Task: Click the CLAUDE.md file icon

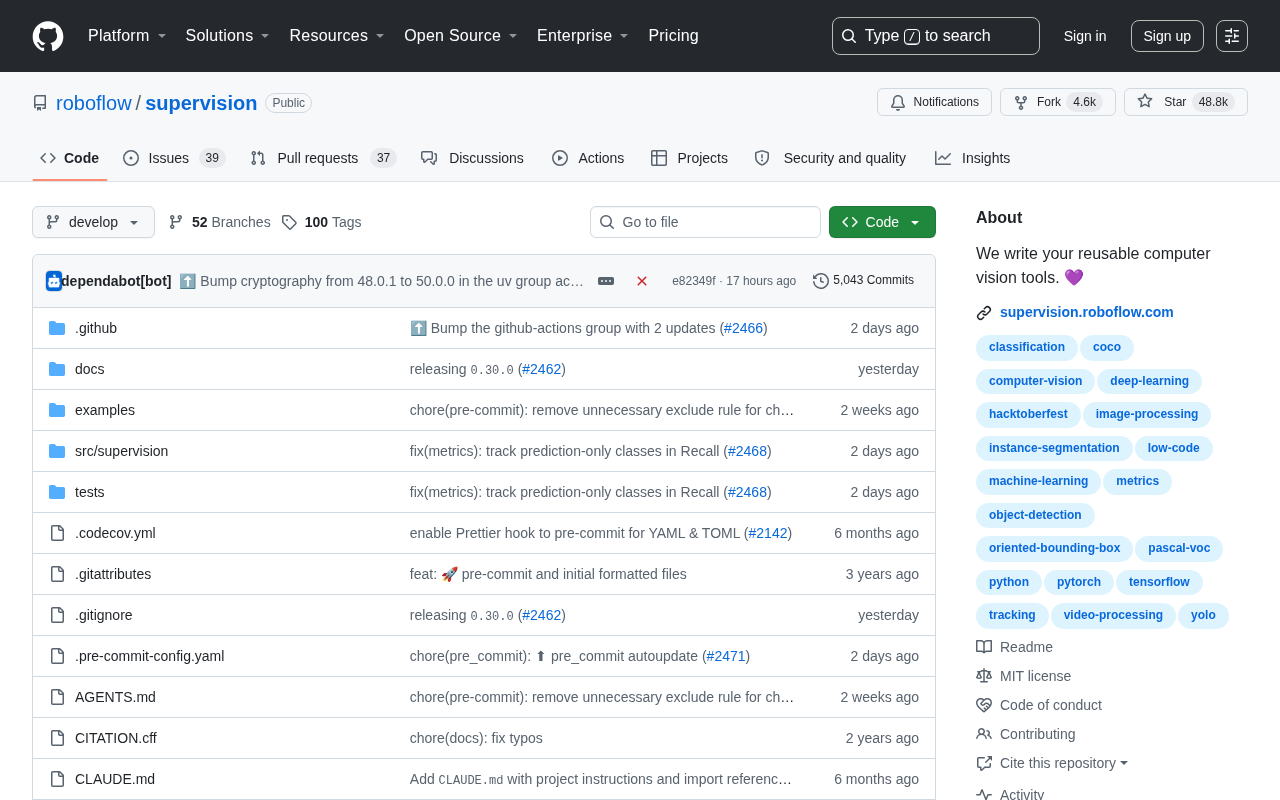Action: tap(57, 779)
